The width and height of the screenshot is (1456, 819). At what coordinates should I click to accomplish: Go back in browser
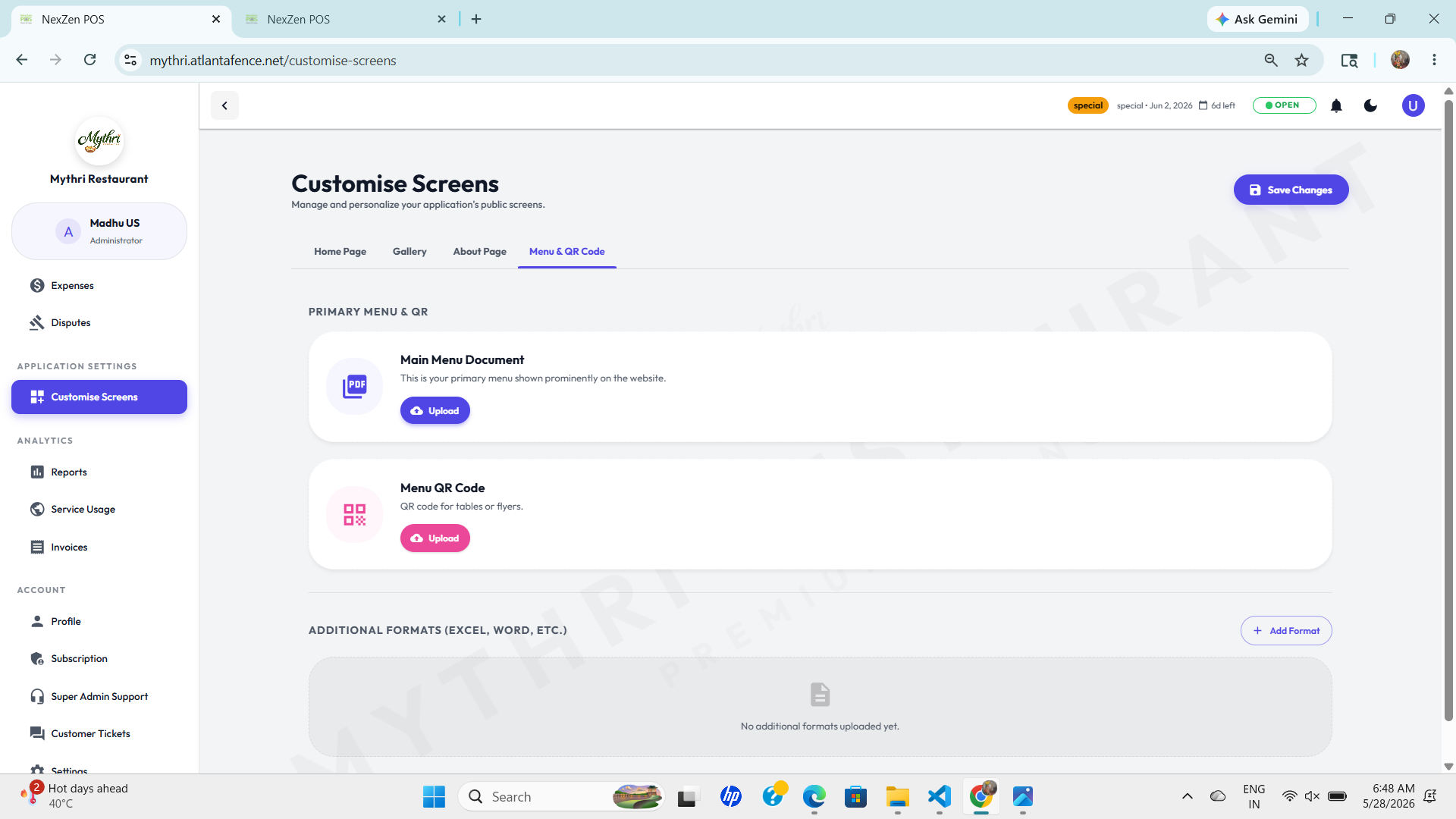pyautogui.click(x=22, y=60)
